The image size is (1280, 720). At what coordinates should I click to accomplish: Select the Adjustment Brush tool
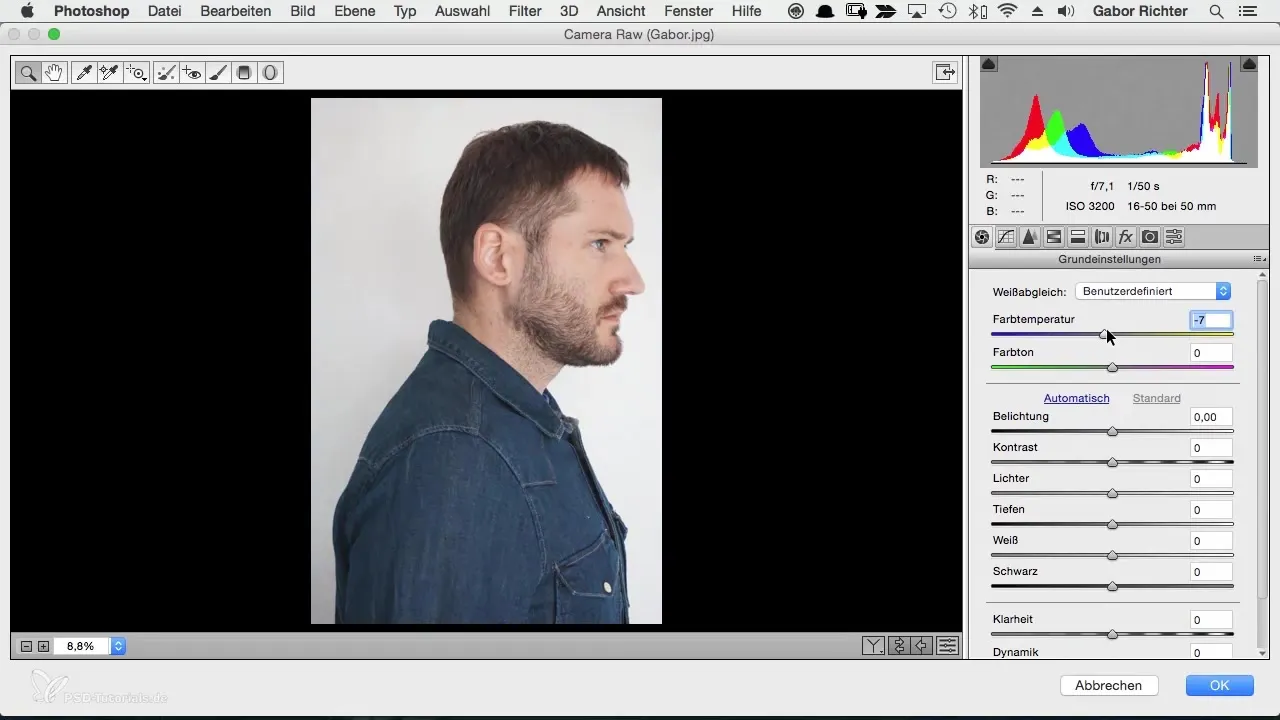pos(217,72)
